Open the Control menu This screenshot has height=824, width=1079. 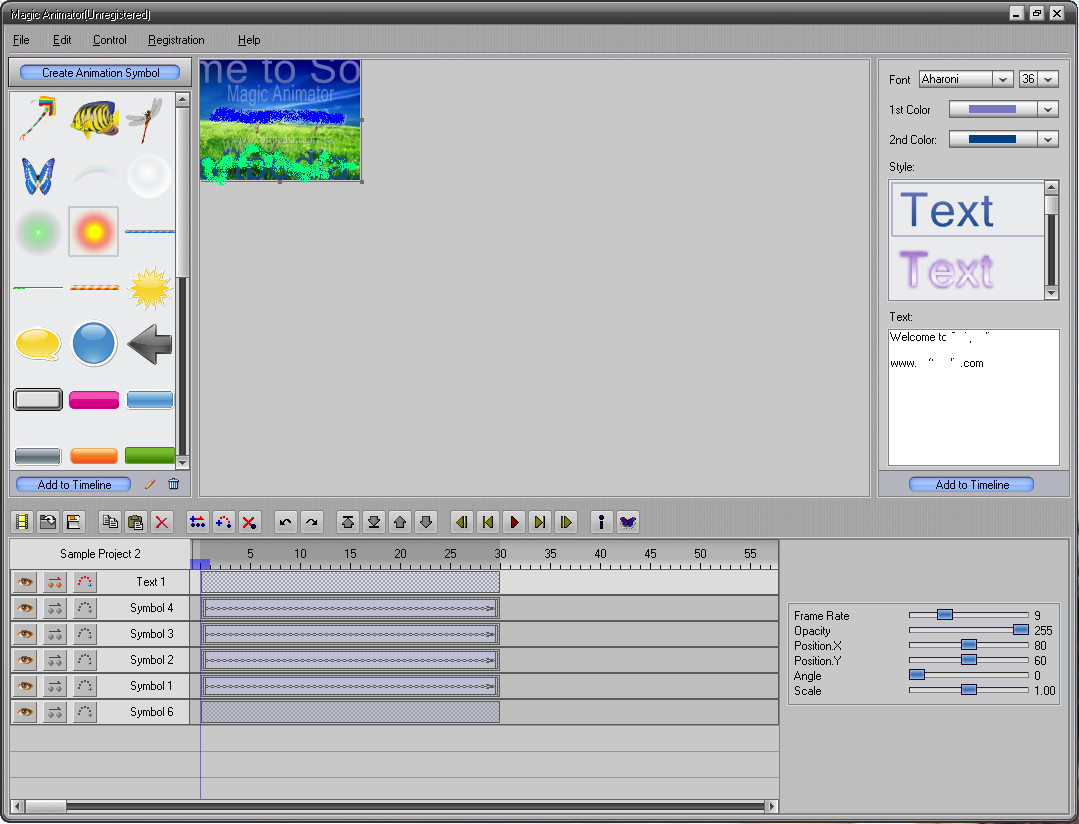tap(110, 40)
